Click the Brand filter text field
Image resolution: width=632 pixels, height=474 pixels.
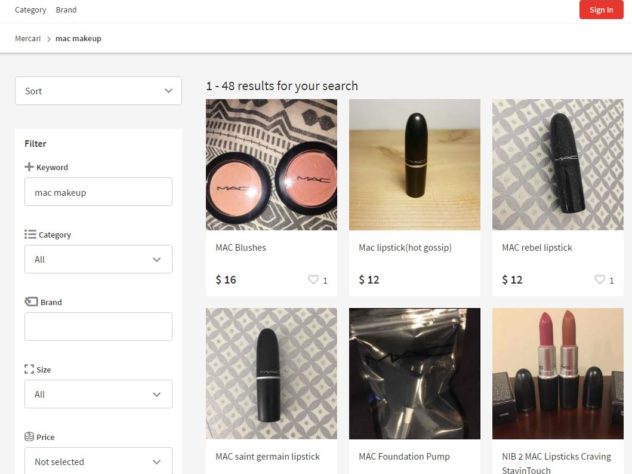point(98,326)
